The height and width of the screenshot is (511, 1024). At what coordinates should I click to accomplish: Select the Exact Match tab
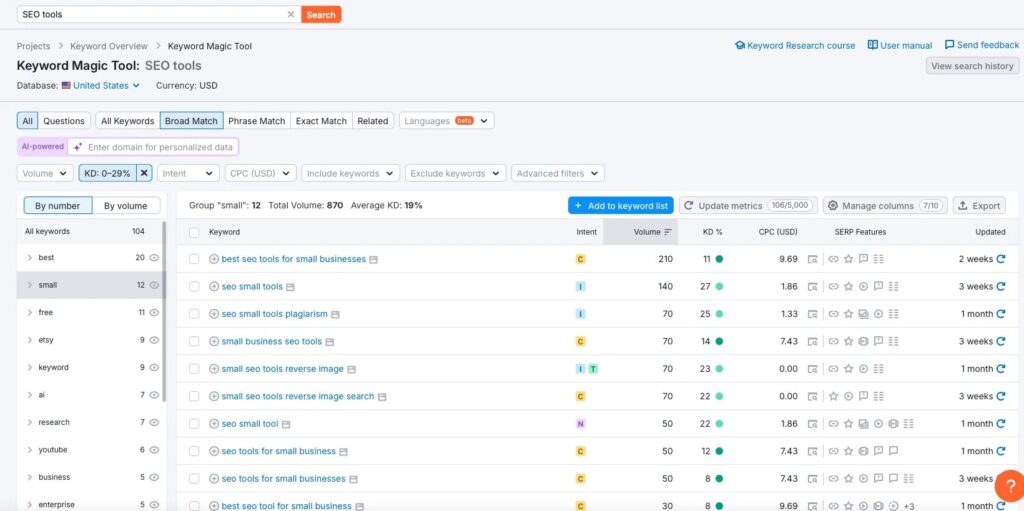pyautogui.click(x=321, y=121)
